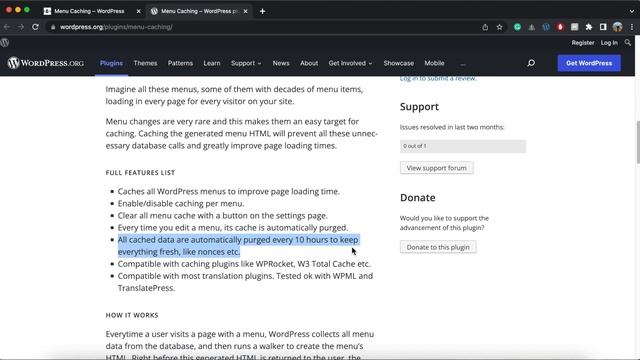Viewport: 640px width, 360px height.
Task: Open the WordPress extension icon in toolbar
Action: coord(546,27)
